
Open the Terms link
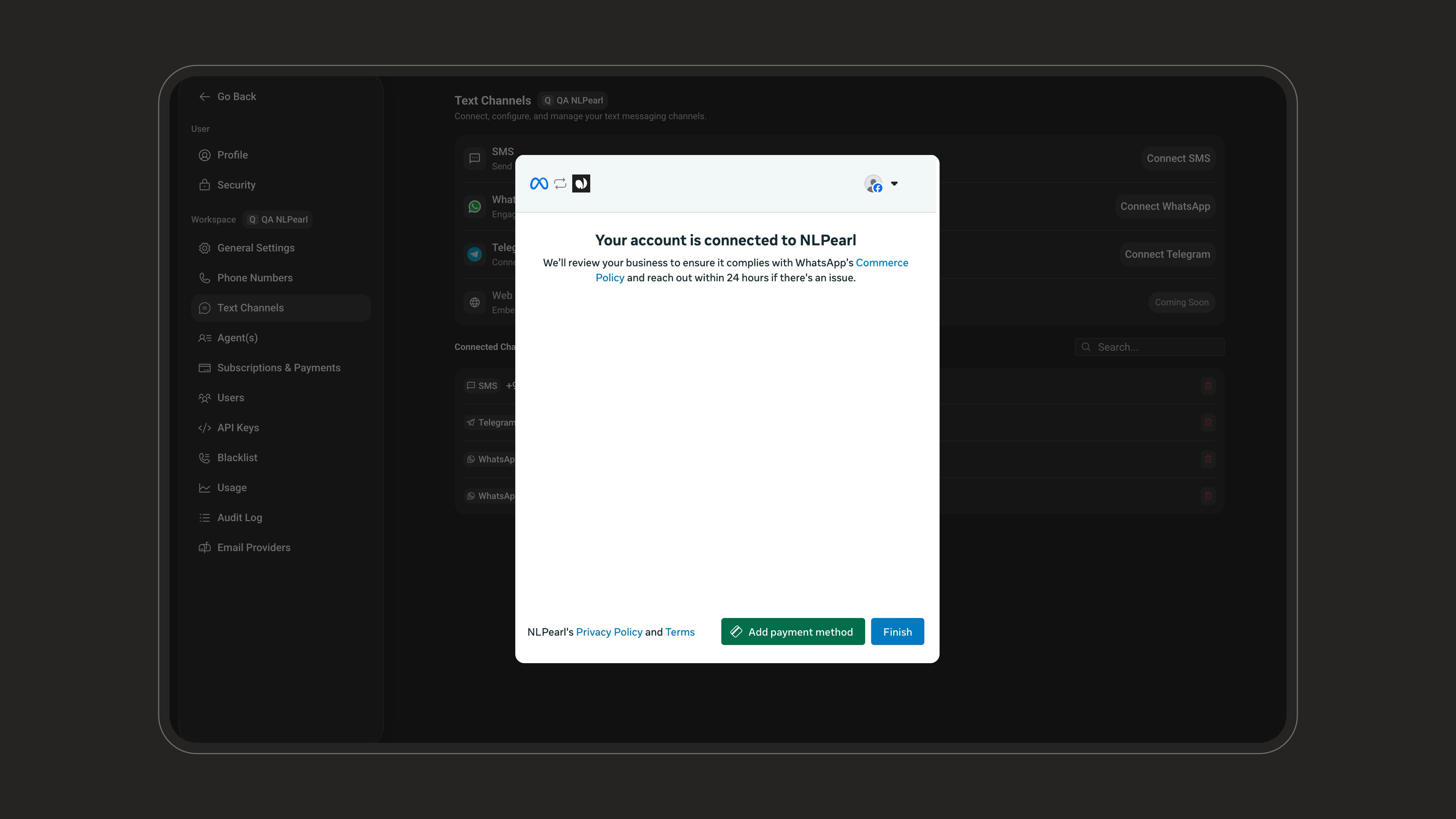pos(679,632)
